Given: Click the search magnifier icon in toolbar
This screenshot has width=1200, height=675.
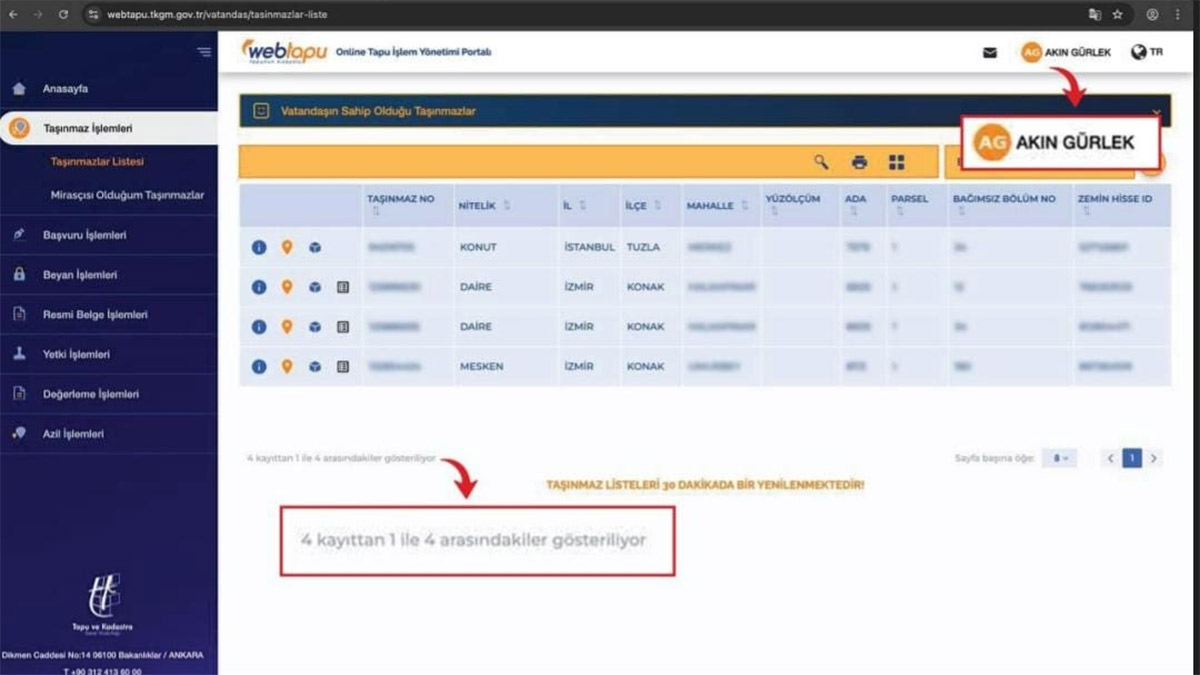Looking at the screenshot, I should tap(821, 162).
